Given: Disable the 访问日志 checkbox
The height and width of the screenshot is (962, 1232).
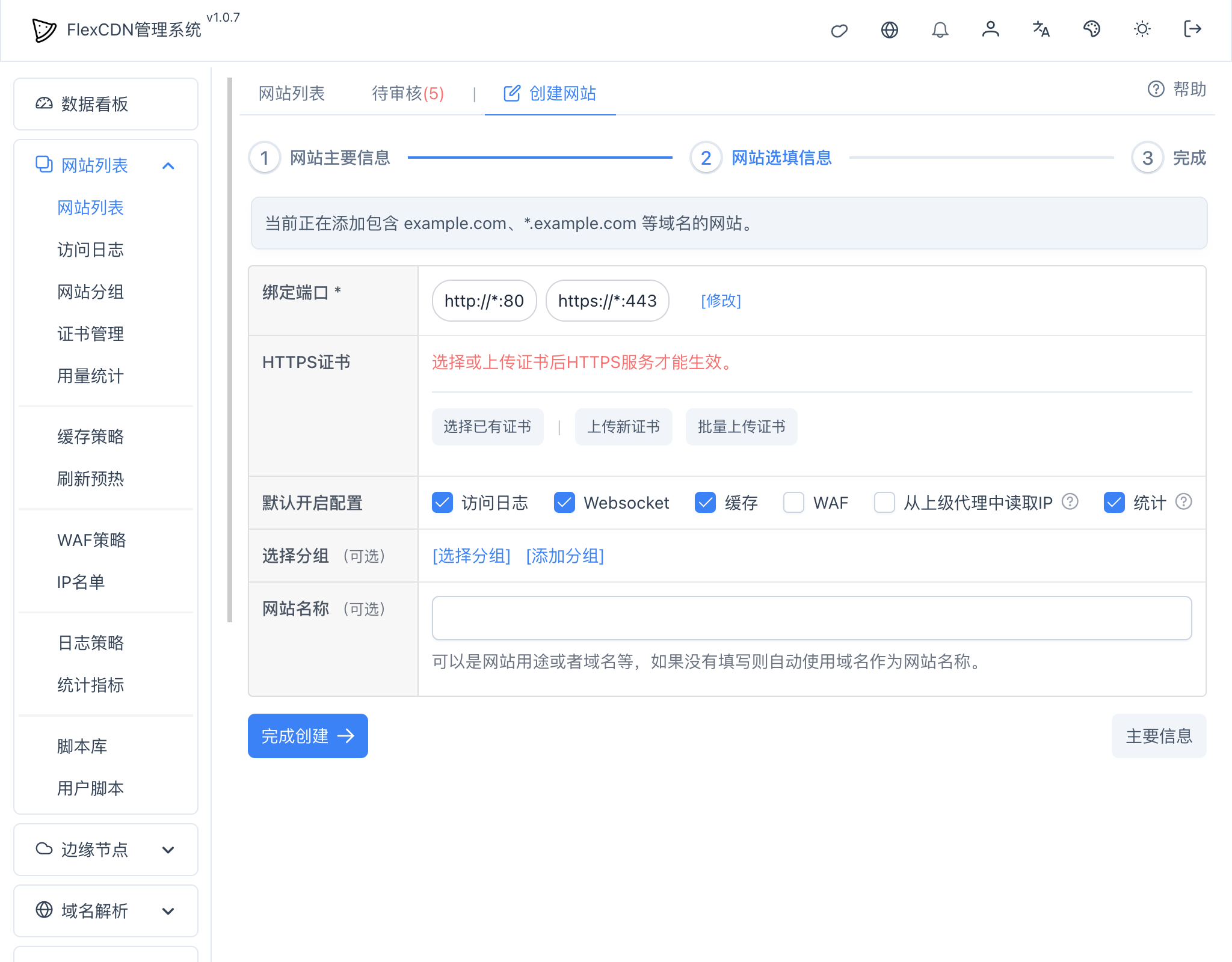Looking at the screenshot, I should (x=442, y=503).
